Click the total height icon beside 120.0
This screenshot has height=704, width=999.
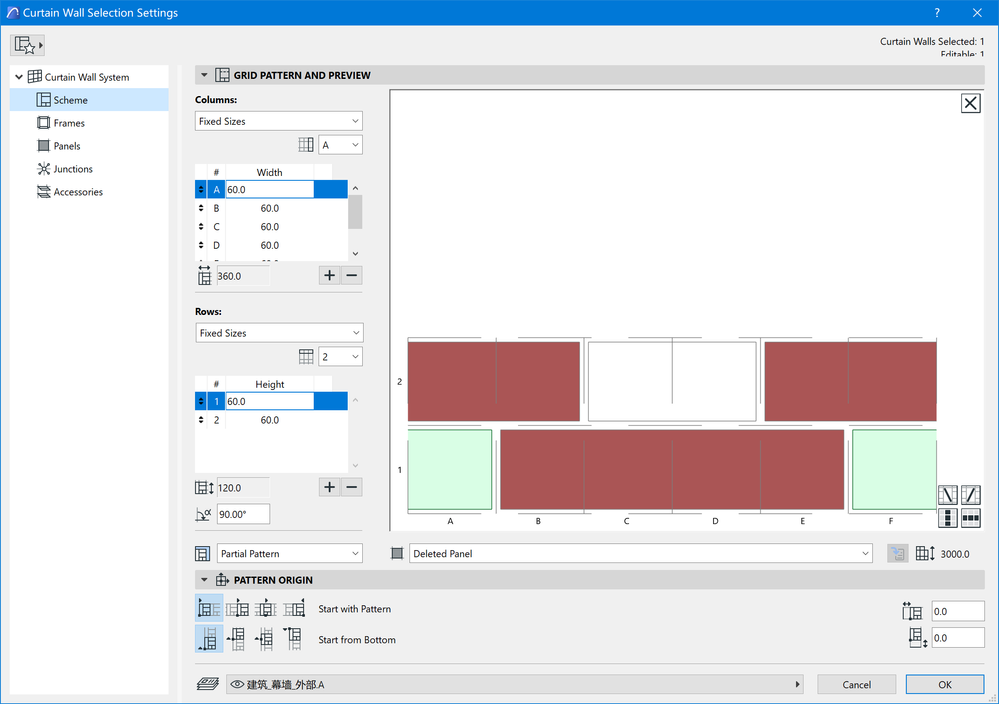click(x=204, y=488)
